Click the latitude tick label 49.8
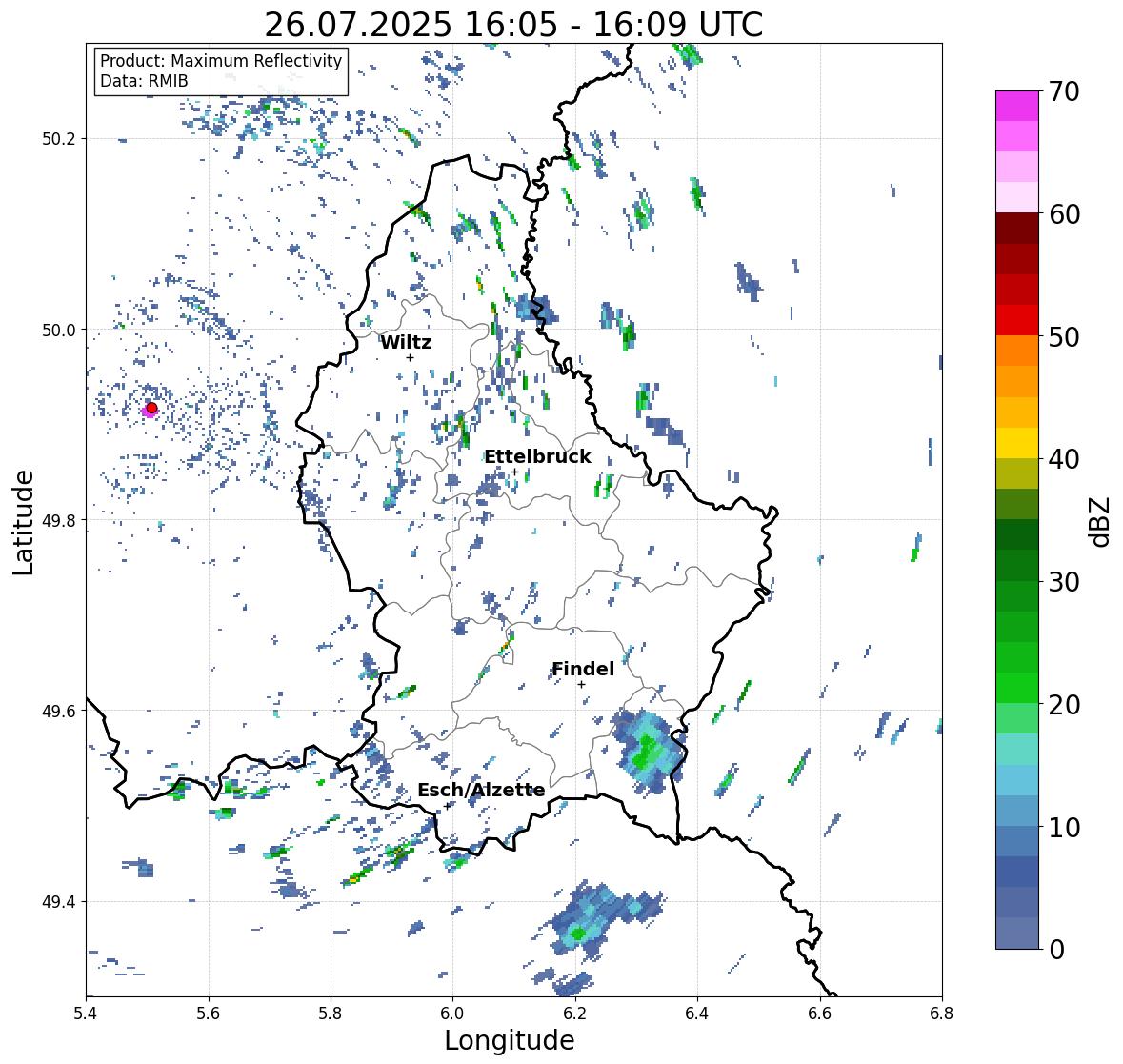The image size is (1123, 1064). [59, 520]
